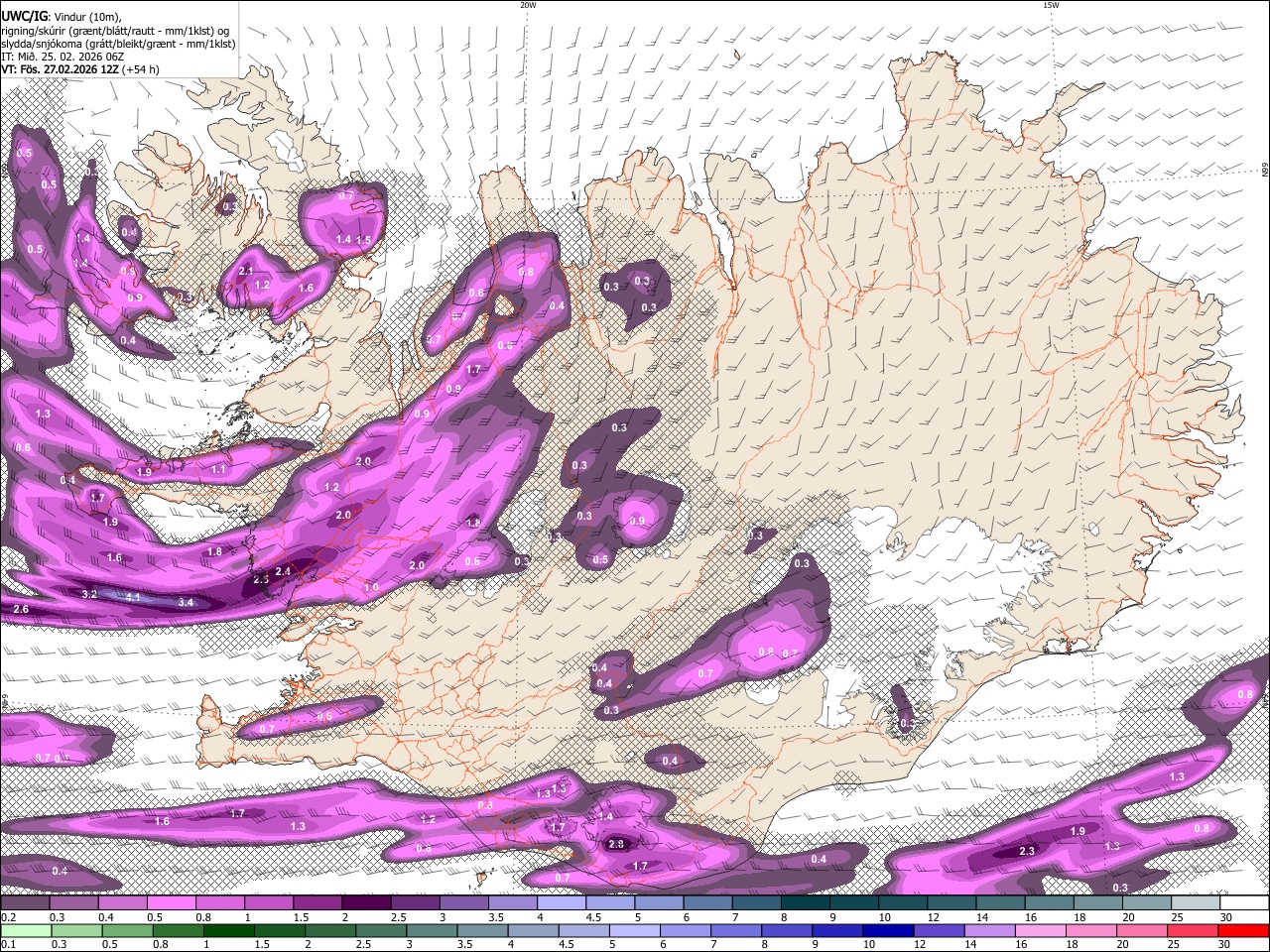The width and height of the screenshot is (1270, 952).
Task: Click the '2.6' precipitation value on the map
Action: (x=21, y=609)
